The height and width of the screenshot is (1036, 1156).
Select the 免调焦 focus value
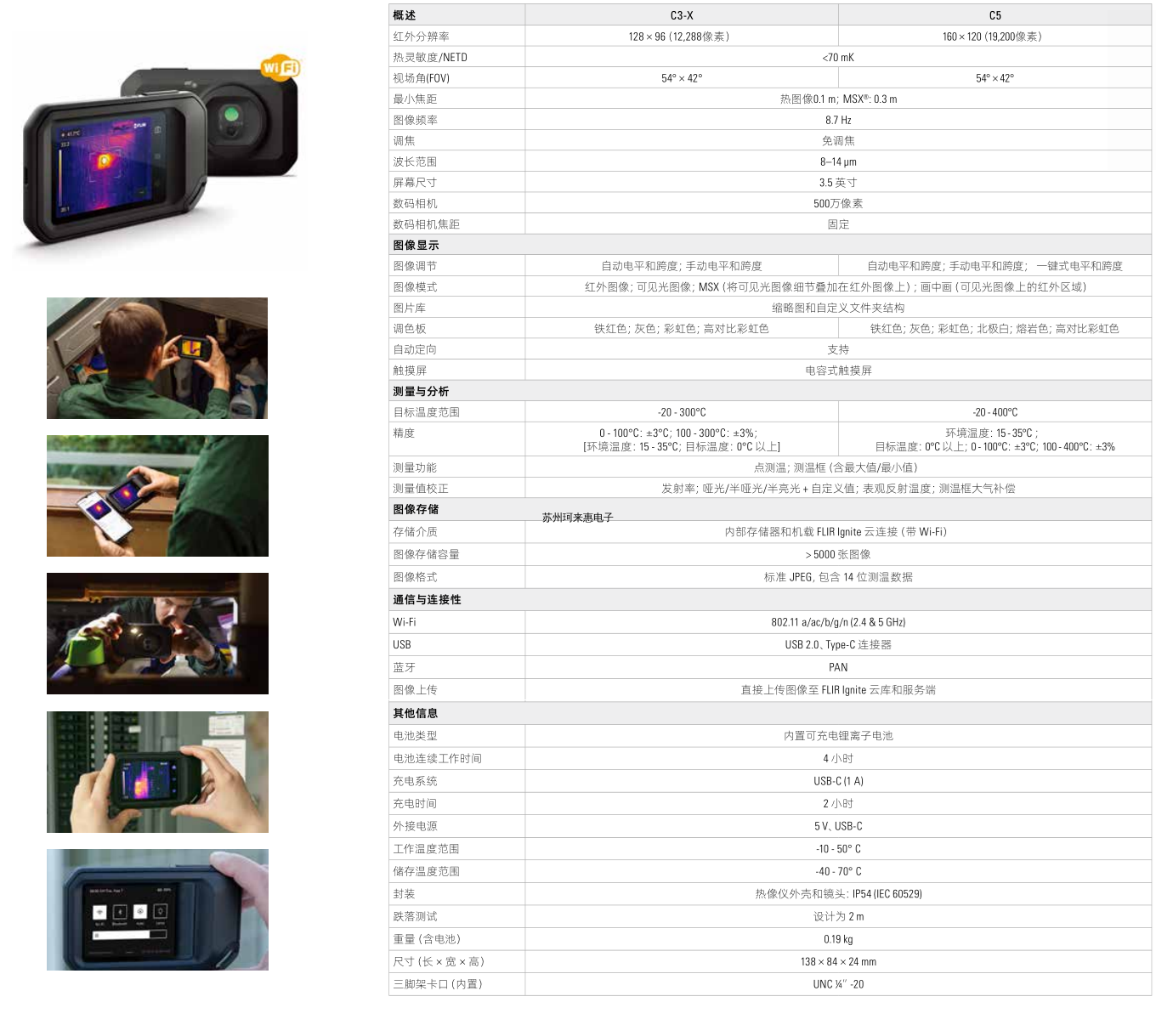coord(838,141)
